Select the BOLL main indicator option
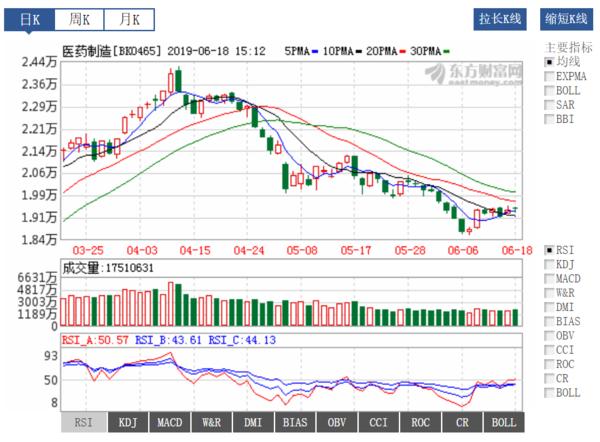The height and width of the screenshot is (442, 600). tap(549, 91)
